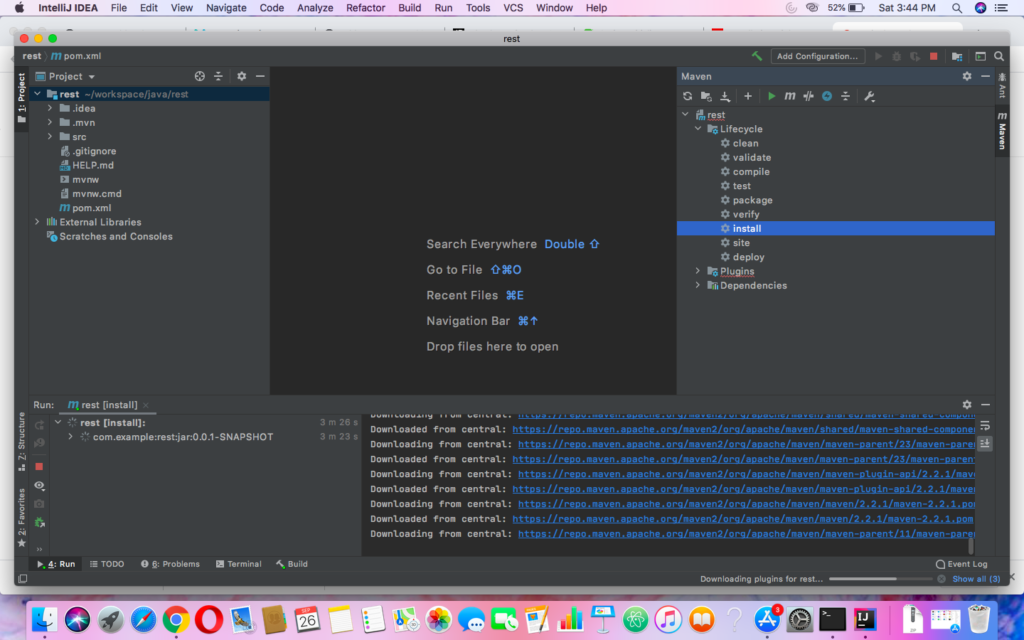Open the Refactor menu
The height and width of the screenshot is (640, 1024).
365,8
